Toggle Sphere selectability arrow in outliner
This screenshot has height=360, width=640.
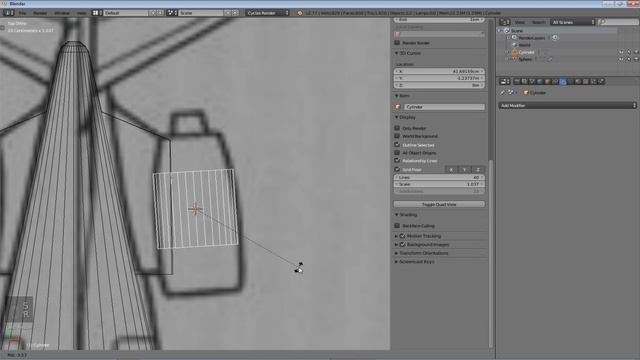tap(629, 59)
